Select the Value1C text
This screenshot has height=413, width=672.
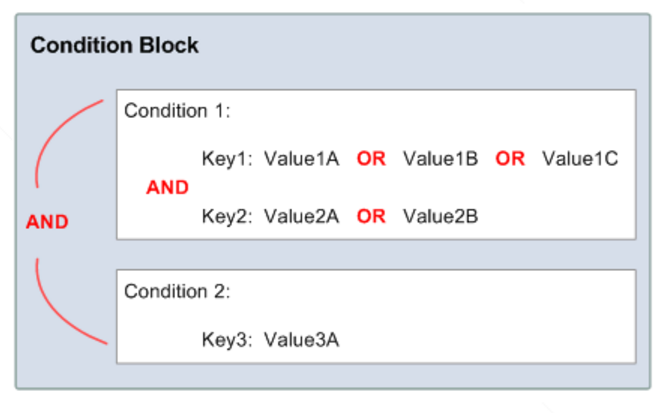click(x=580, y=159)
